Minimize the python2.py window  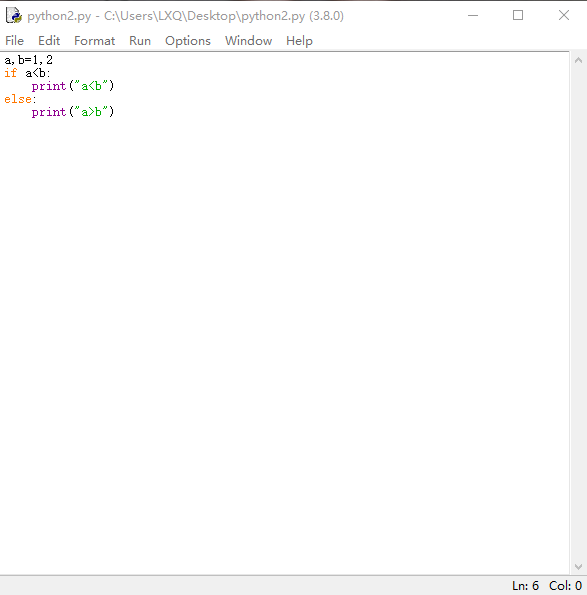[x=473, y=16]
